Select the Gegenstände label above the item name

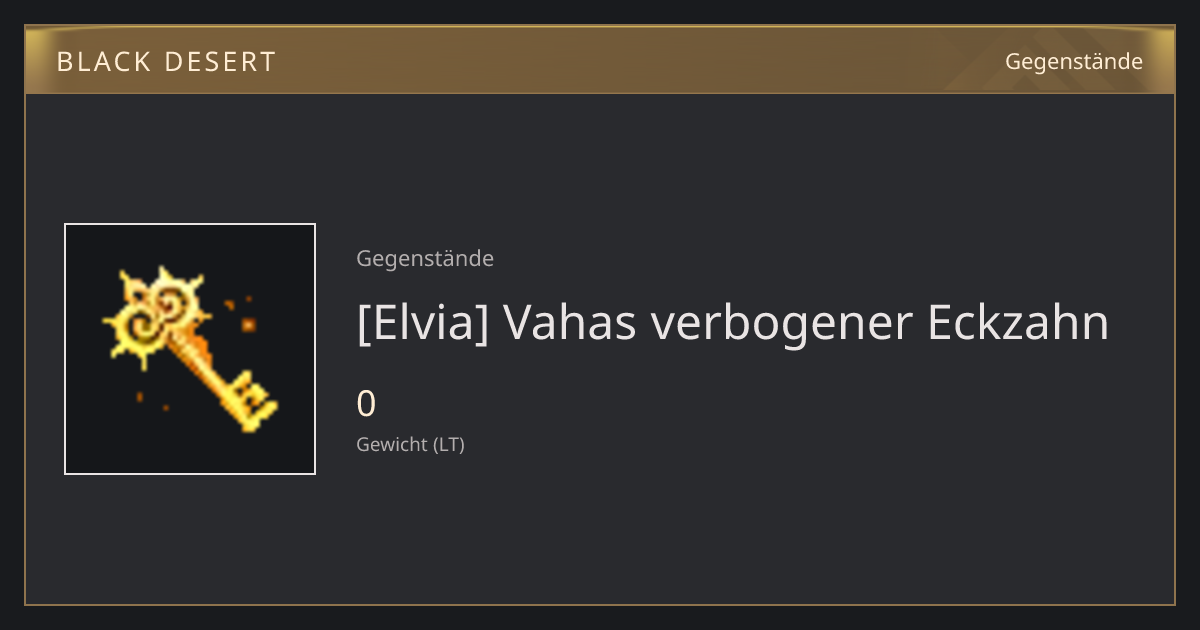(425, 258)
